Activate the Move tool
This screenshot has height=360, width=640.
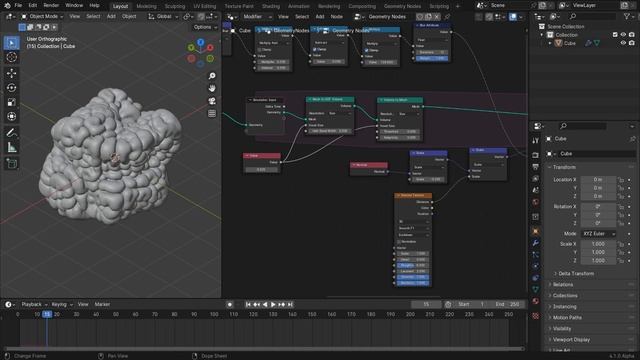point(11,73)
